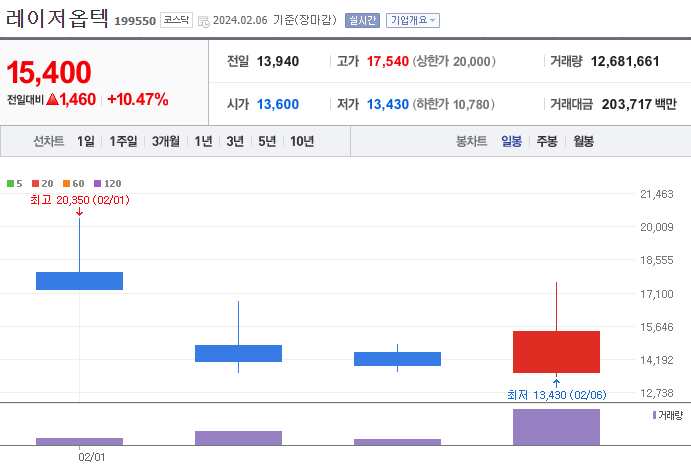Select the 3년 line chart tab
This screenshot has height=476, width=691.
[235, 141]
